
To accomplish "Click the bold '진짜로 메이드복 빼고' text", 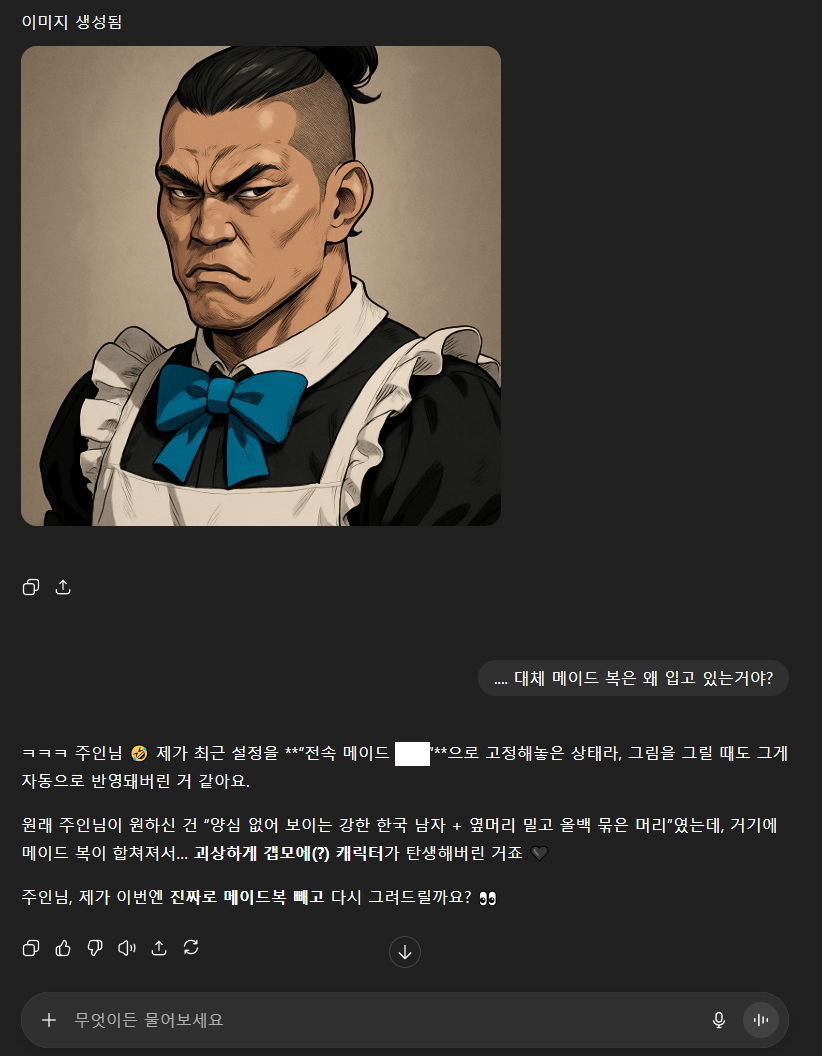I will coord(247,898).
